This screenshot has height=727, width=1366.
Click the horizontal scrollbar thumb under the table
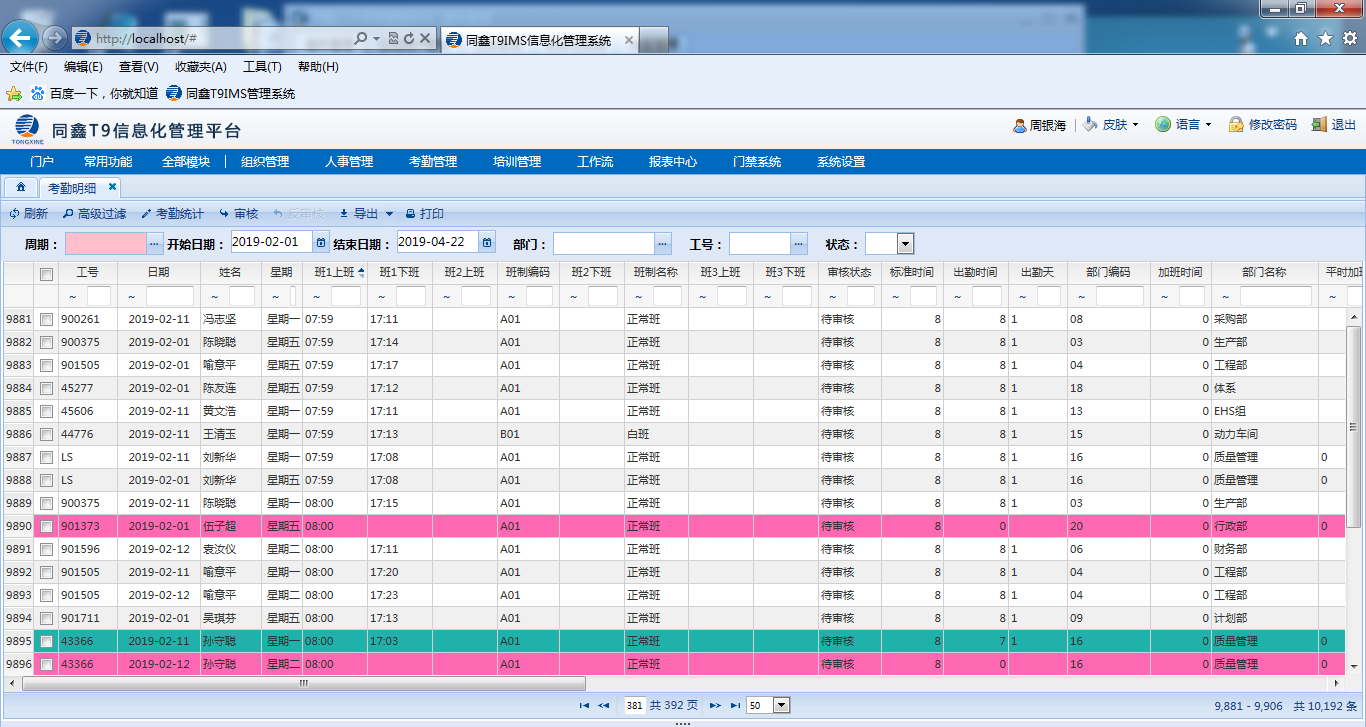[303, 684]
